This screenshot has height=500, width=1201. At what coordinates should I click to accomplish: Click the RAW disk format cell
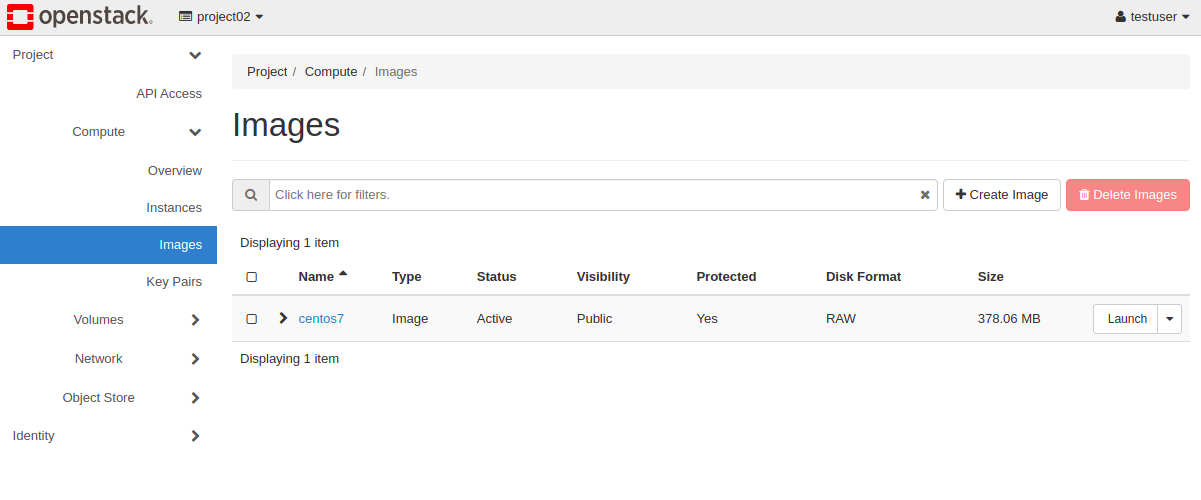tap(841, 319)
